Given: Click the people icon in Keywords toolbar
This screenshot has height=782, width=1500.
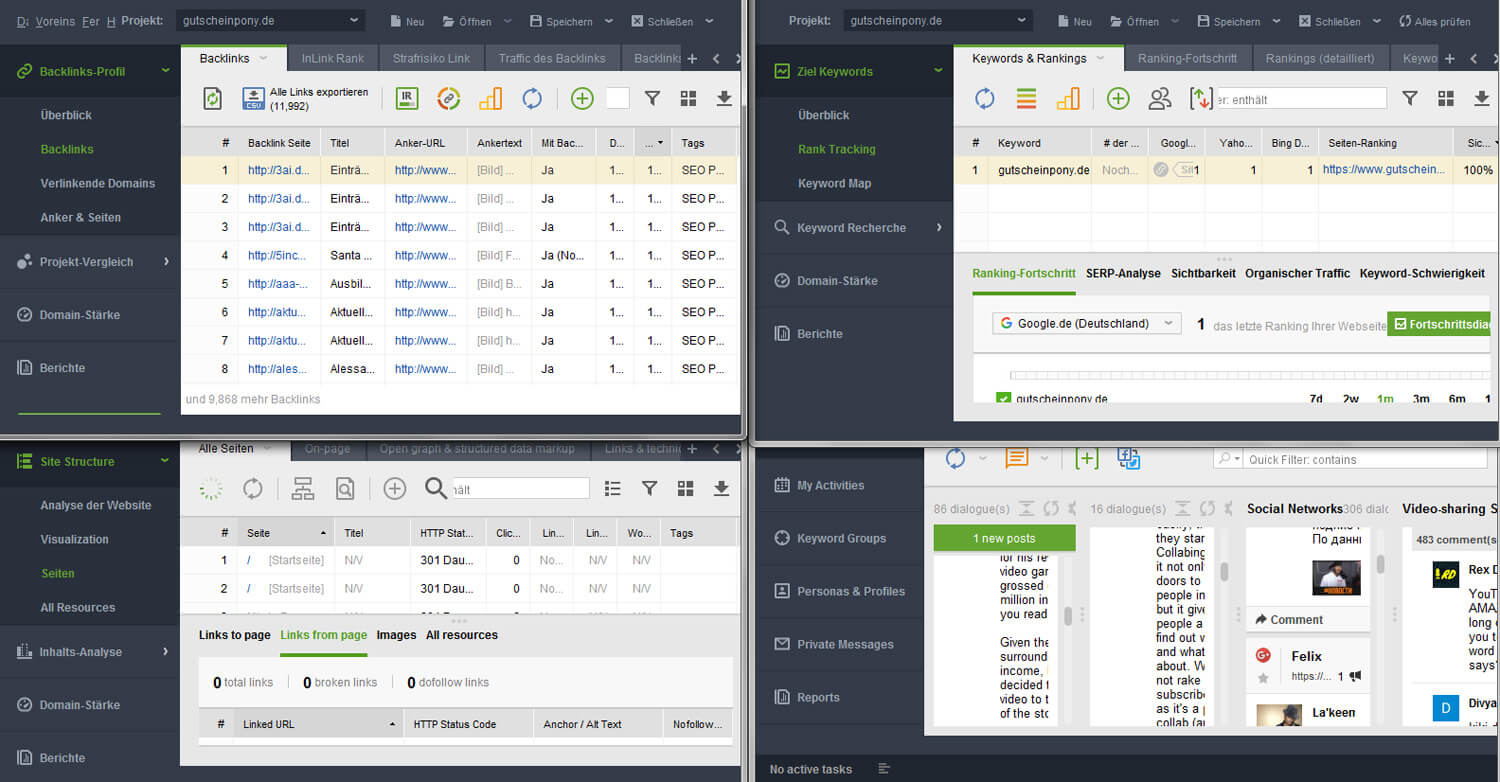Looking at the screenshot, I should coord(1160,98).
